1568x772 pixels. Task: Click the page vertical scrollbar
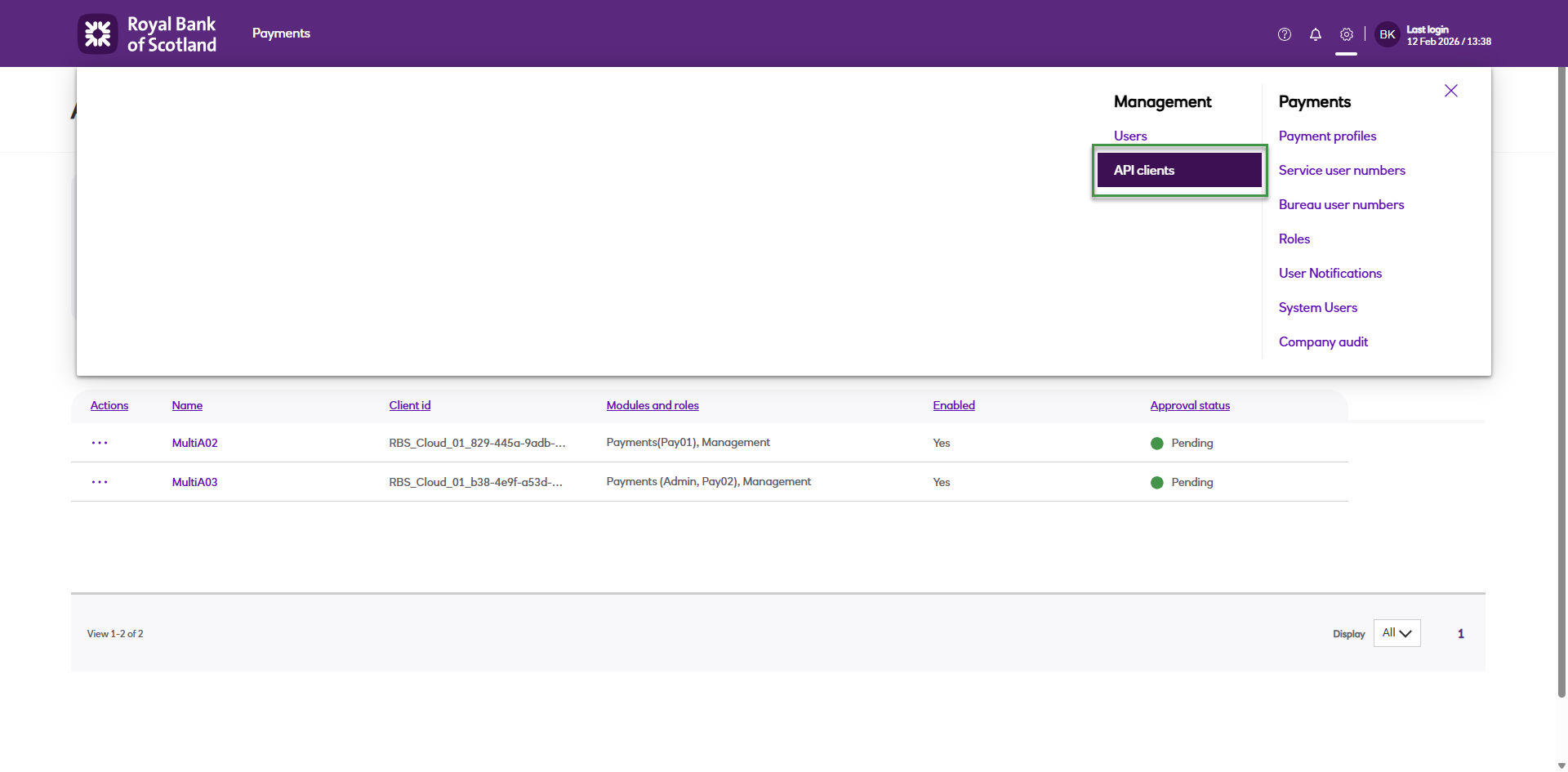(x=1561, y=382)
